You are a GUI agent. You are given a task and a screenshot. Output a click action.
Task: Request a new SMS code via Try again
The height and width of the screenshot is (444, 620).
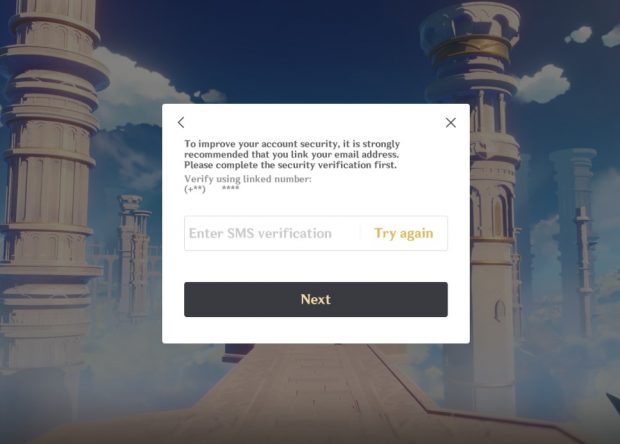click(404, 233)
